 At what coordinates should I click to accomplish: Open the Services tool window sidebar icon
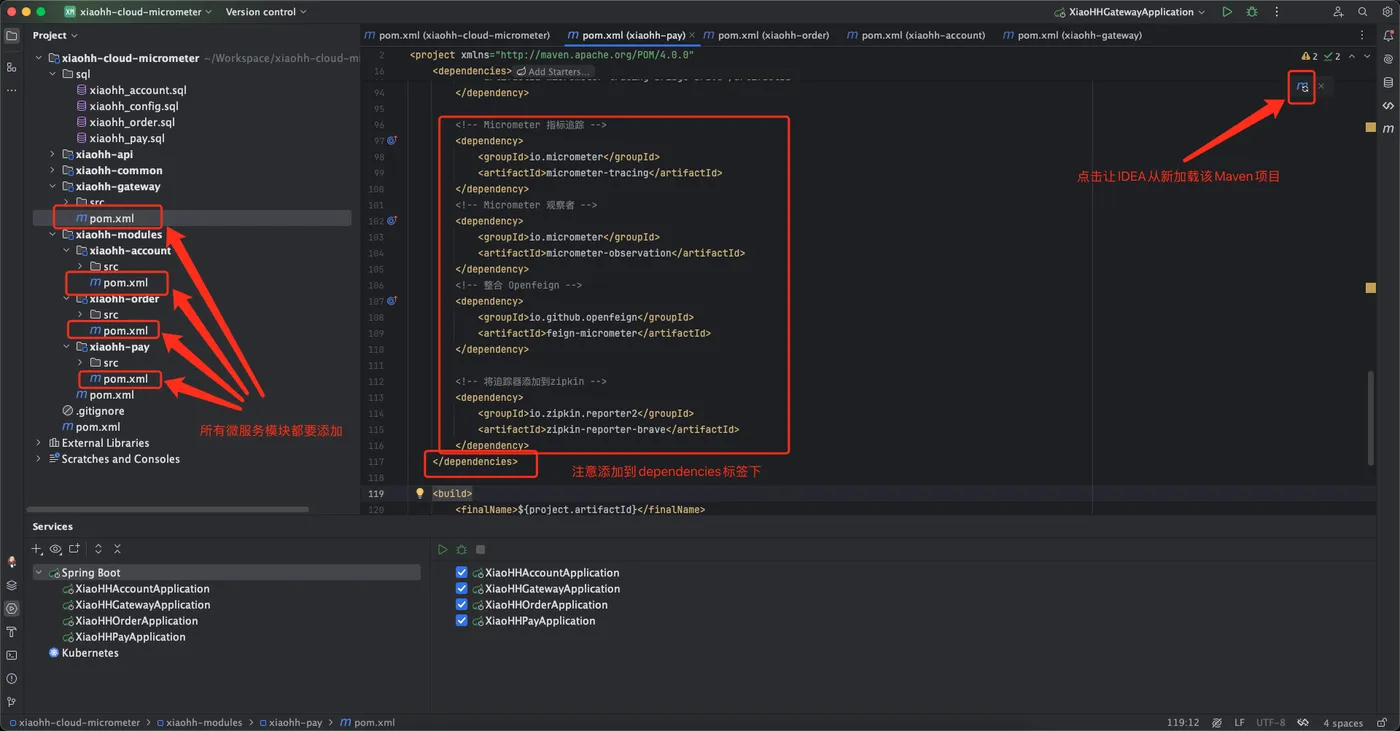(11, 608)
